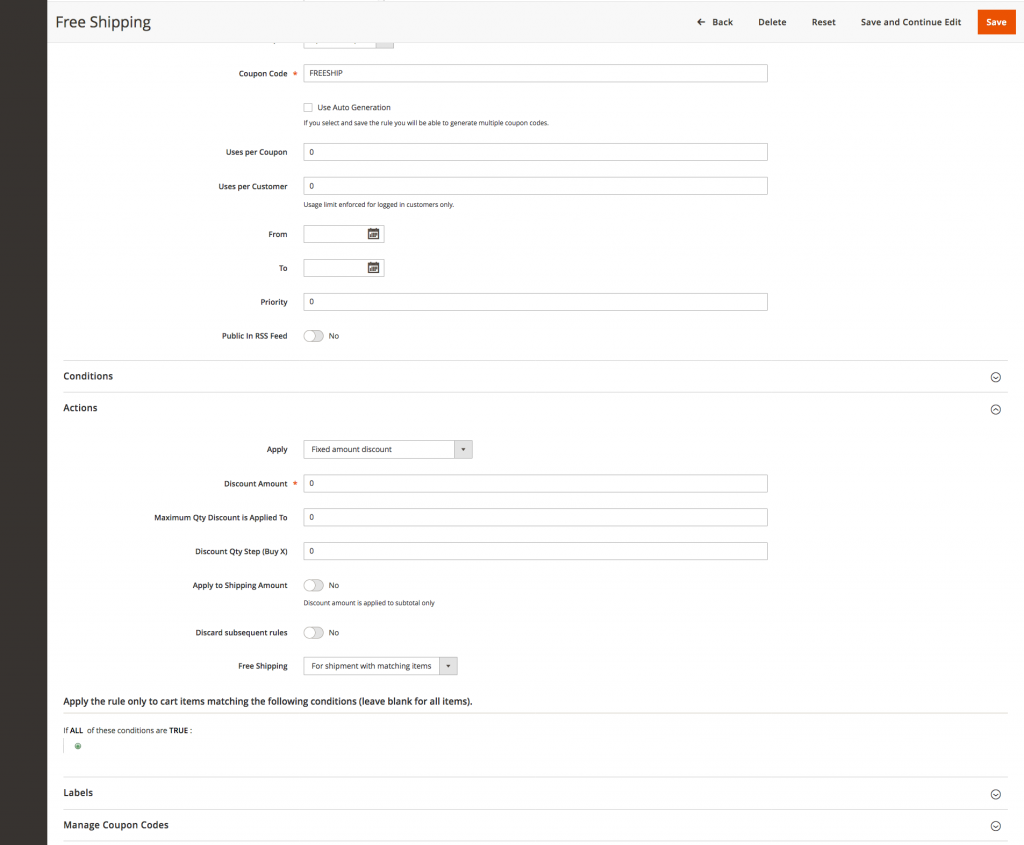Open the Apply discount type dropdown
The height and width of the screenshot is (845, 1024).
[387, 450]
